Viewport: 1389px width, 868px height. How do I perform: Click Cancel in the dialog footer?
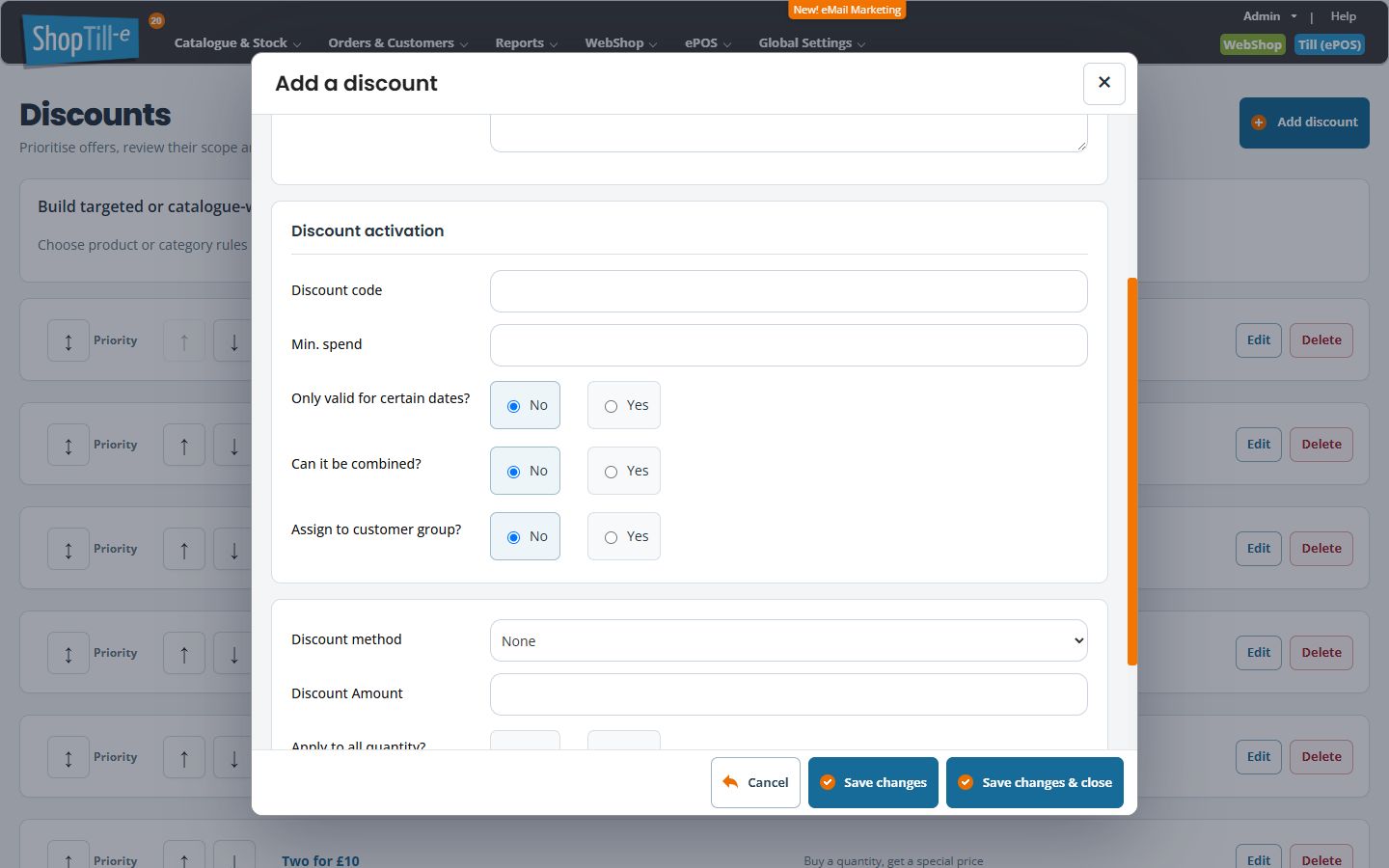pos(755,782)
